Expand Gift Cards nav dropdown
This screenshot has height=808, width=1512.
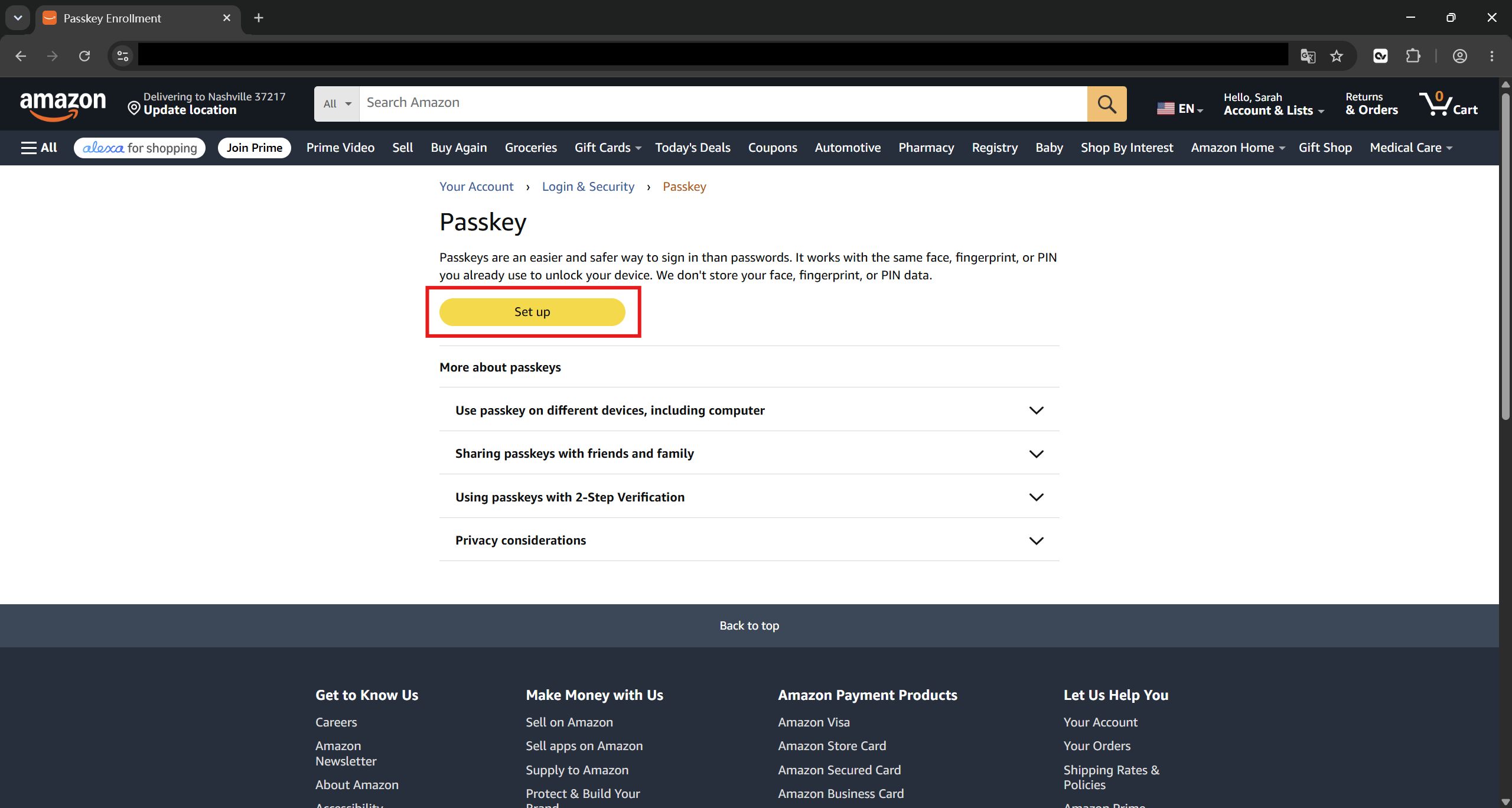pyautogui.click(x=608, y=148)
